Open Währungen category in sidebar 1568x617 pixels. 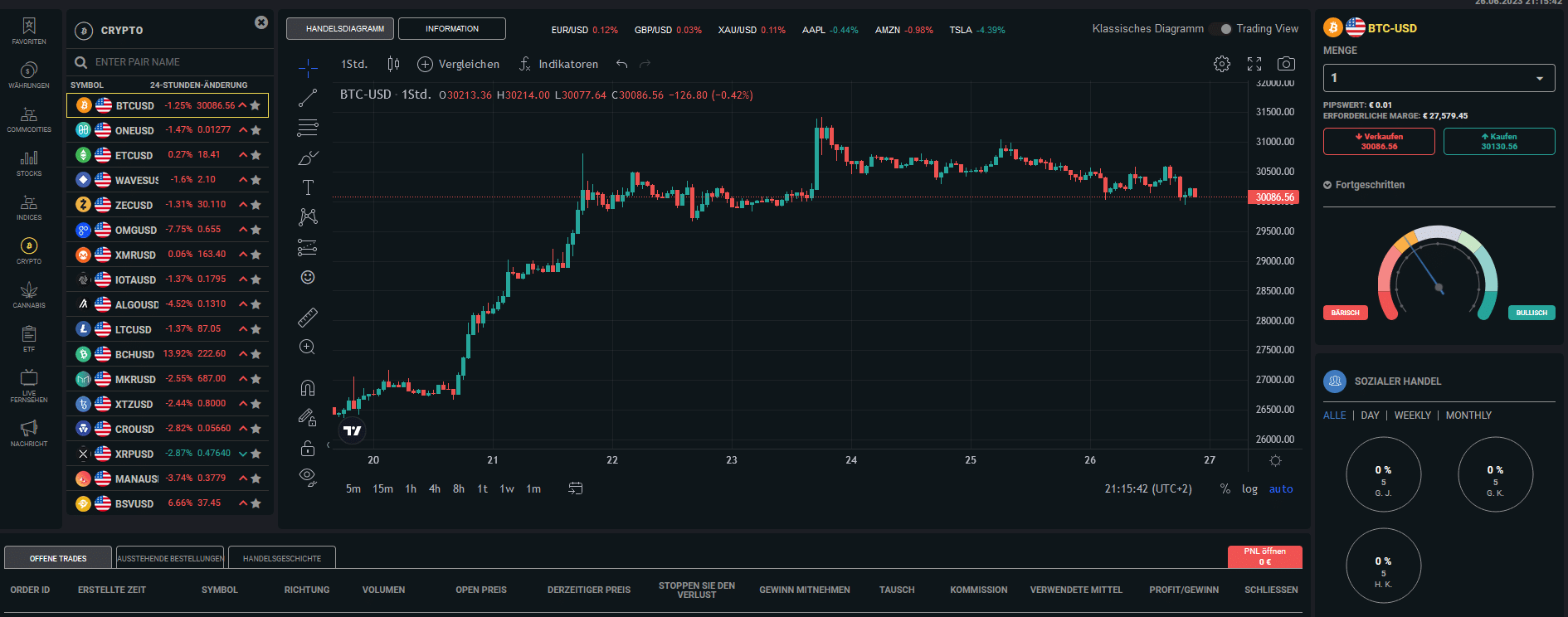(29, 75)
